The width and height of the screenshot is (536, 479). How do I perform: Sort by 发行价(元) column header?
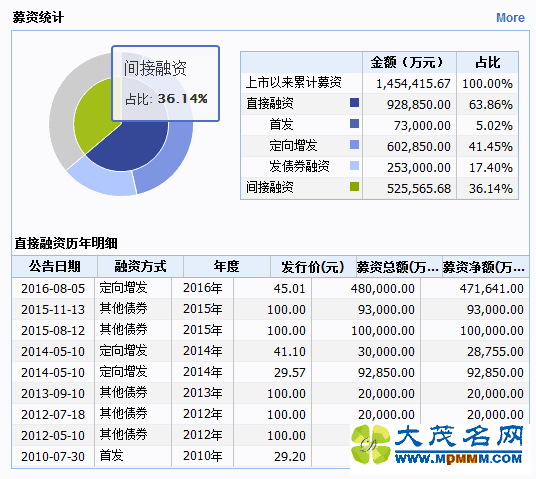(x=313, y=266)
